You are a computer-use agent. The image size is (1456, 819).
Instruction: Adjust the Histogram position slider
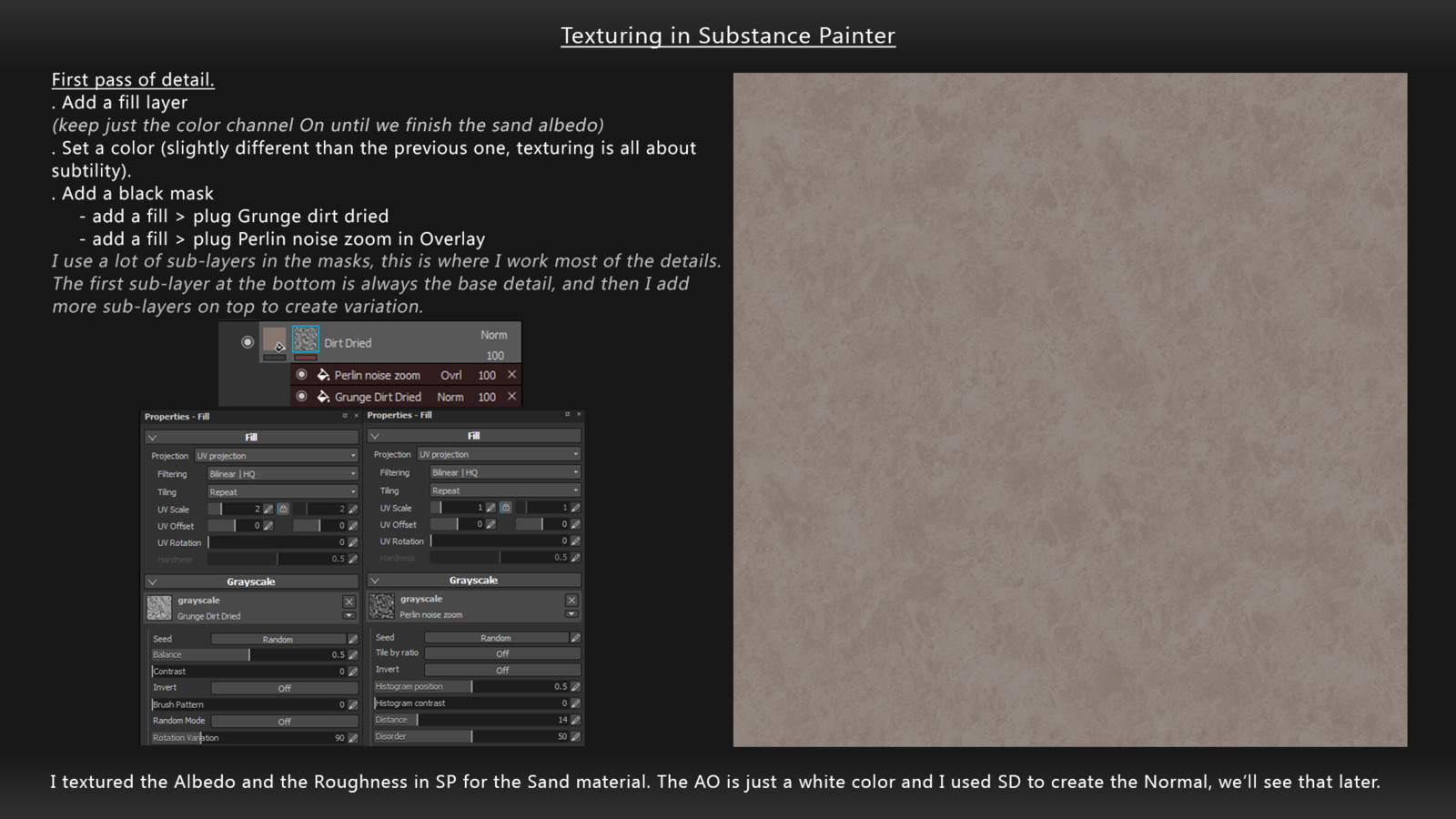471,686
